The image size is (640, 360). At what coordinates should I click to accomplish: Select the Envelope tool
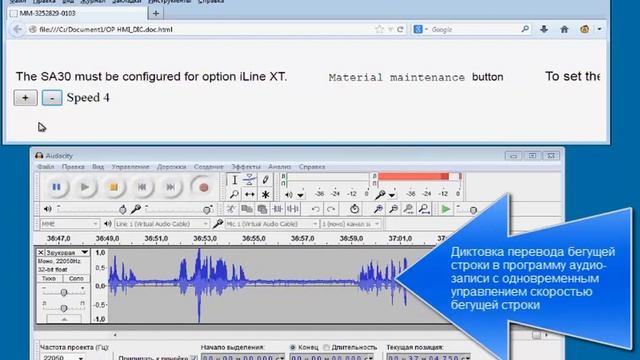(x=249, y=180)
